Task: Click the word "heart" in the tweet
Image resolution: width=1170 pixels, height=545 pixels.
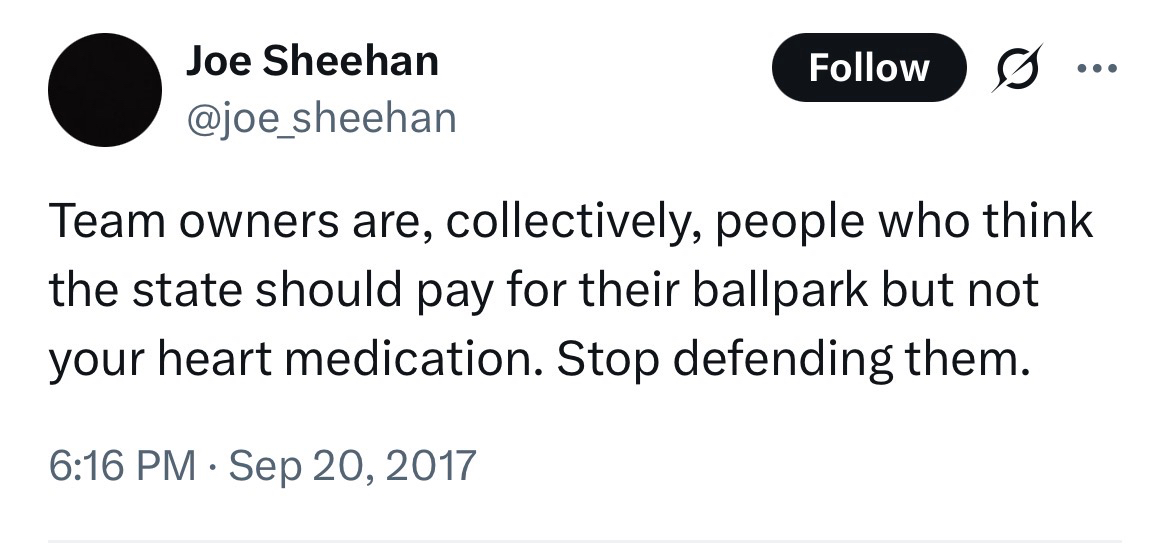Action: 209,360
